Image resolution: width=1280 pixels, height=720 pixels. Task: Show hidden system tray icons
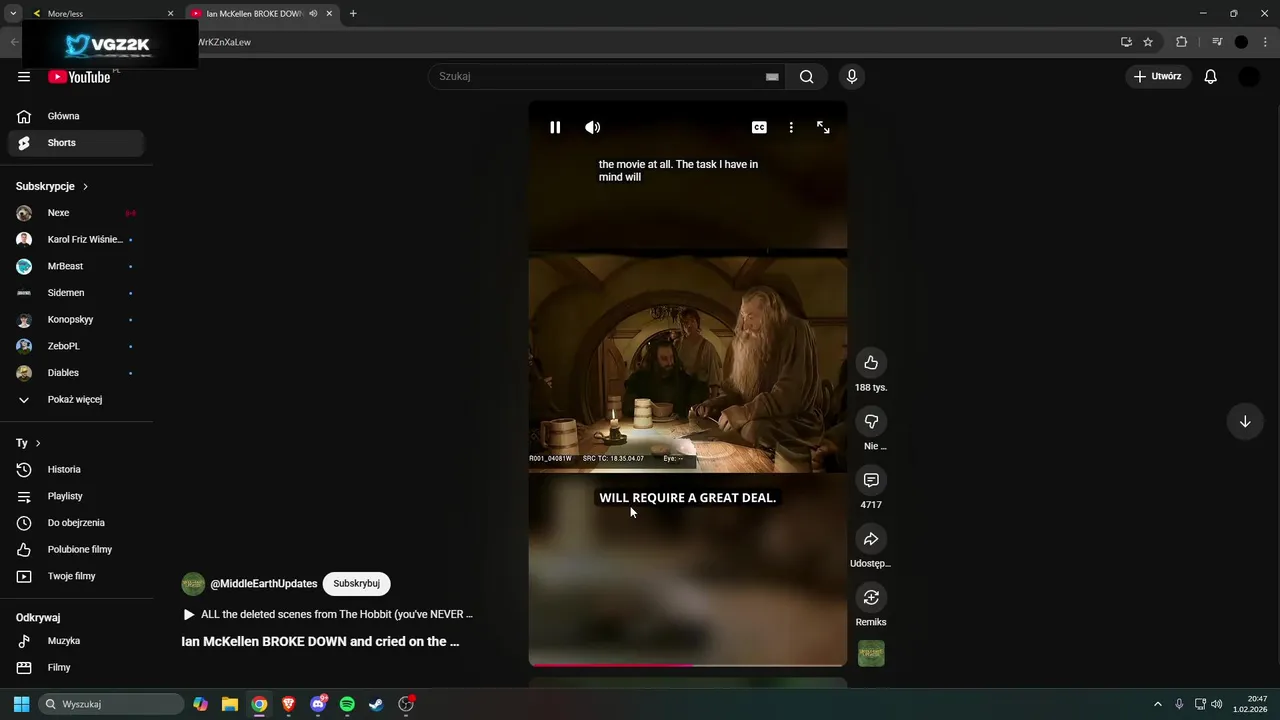(1158, 704)
